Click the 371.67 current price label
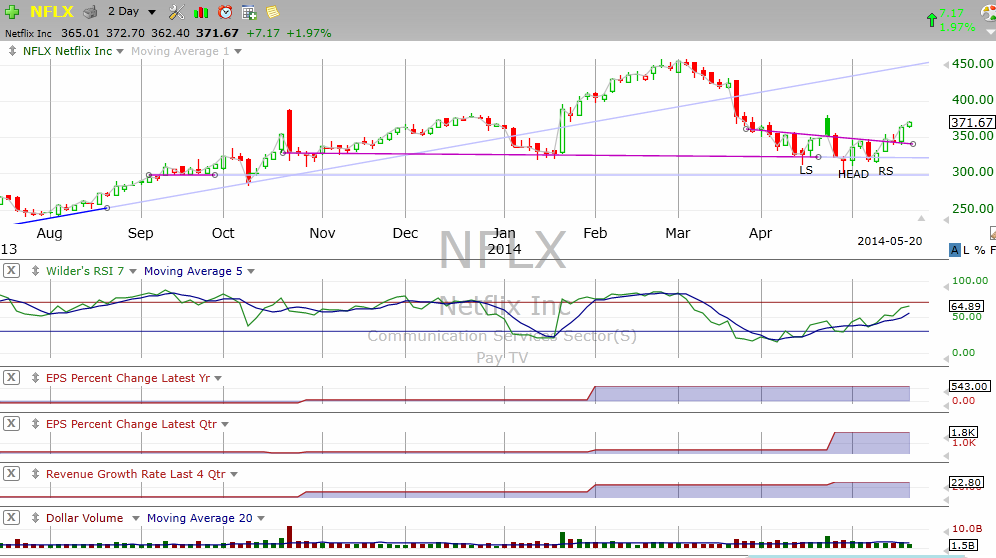This screenshot has height=558, width=996. [x=971, y=123]
